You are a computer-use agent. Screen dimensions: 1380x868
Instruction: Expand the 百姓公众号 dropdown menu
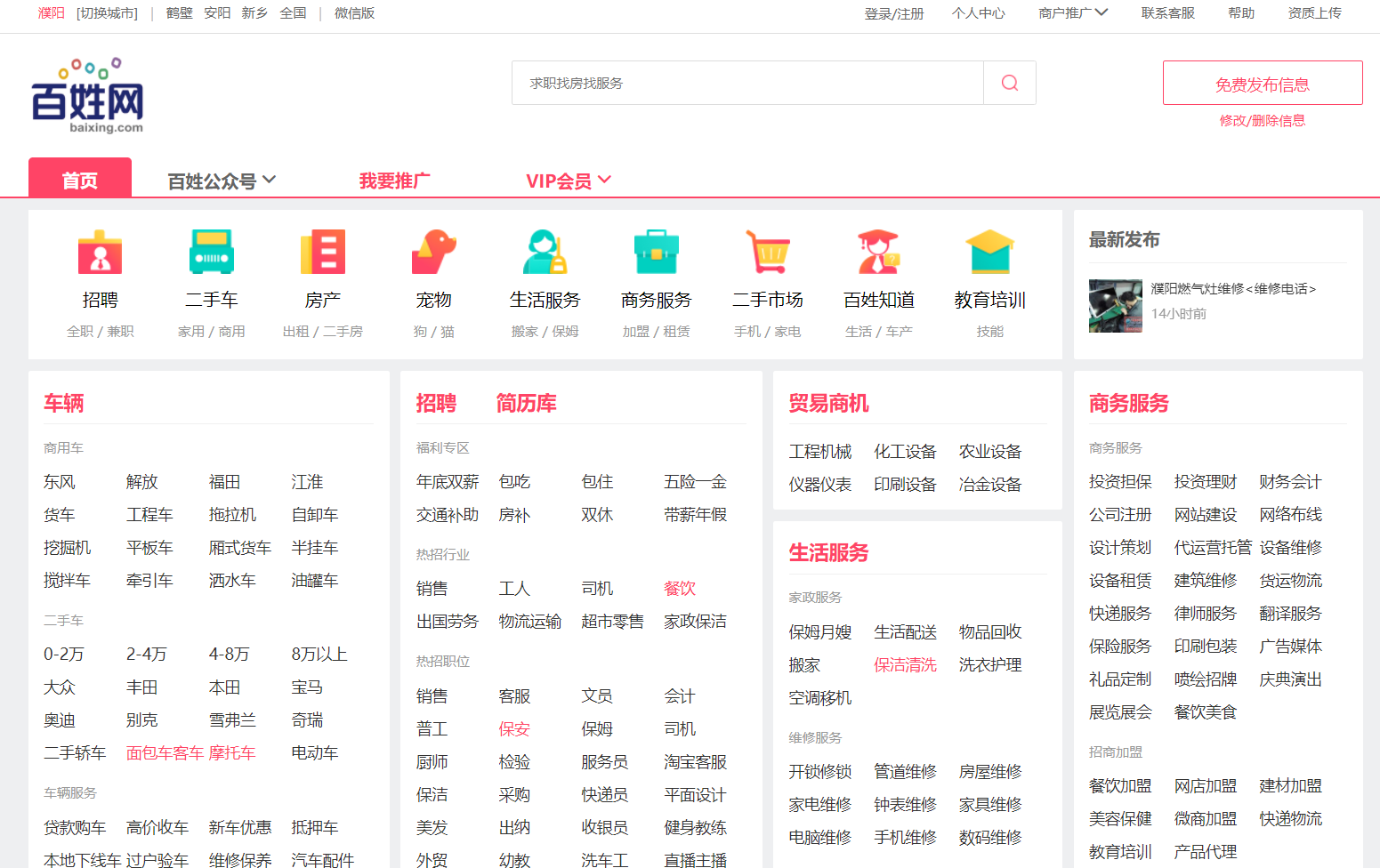(222, 181)
